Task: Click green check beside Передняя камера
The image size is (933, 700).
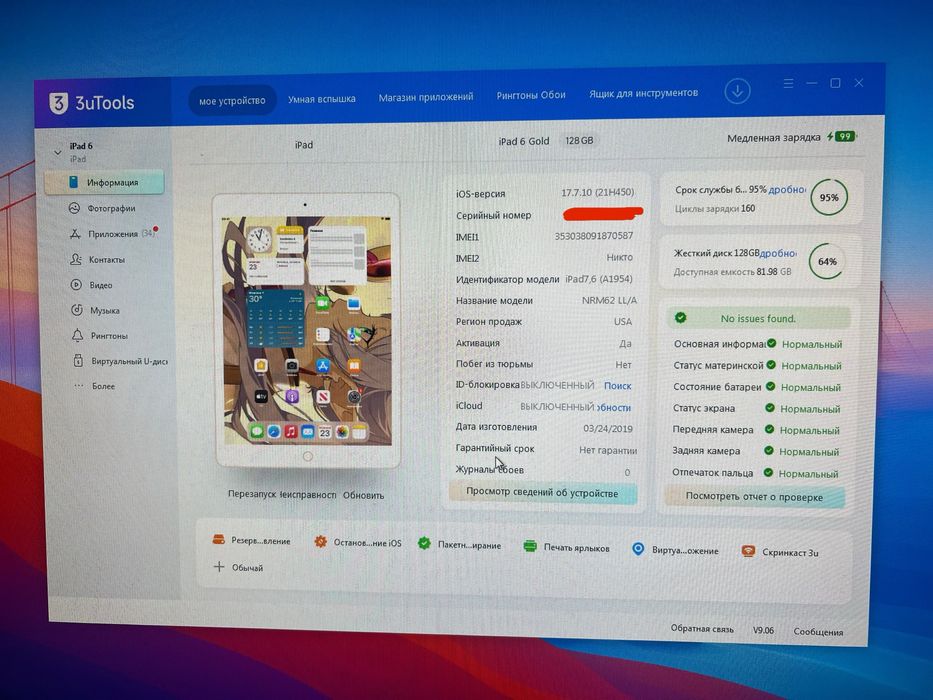Action: point(769,429)
